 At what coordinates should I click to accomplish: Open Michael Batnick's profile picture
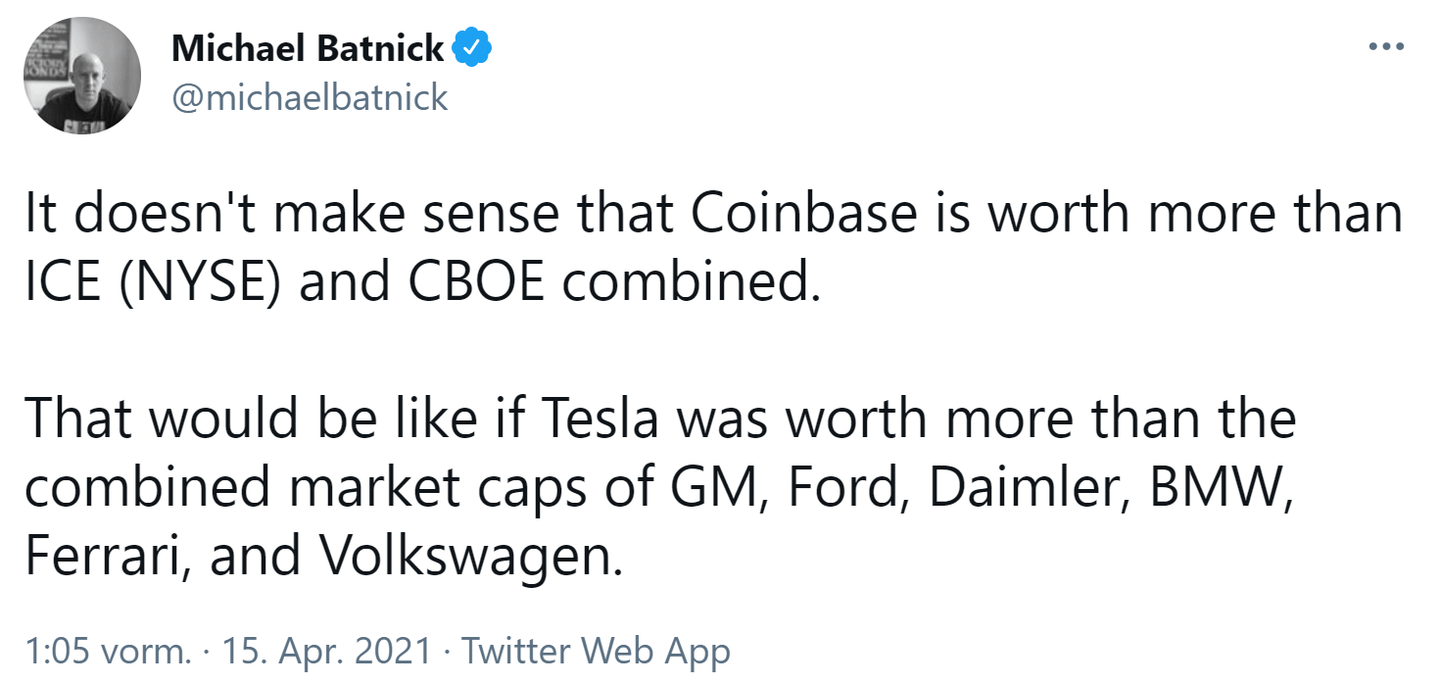[82, 75]
